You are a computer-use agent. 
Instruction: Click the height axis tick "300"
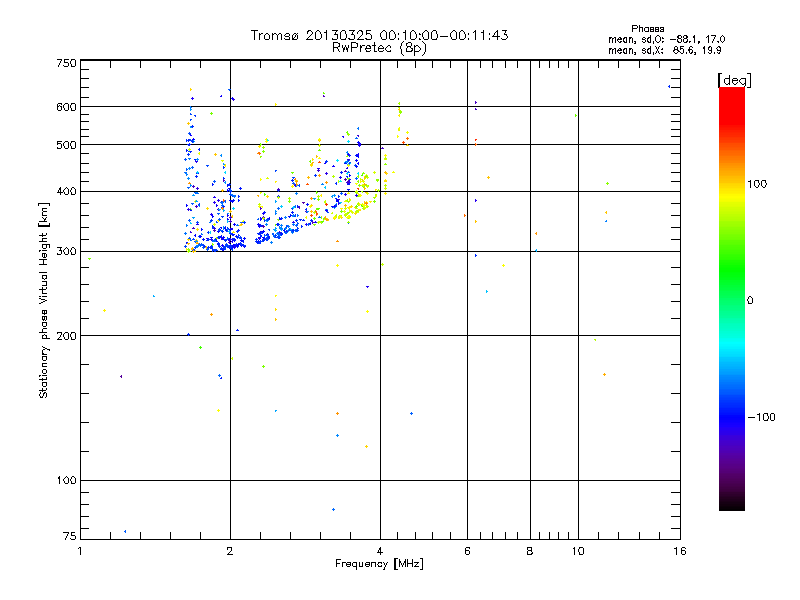(x=67, y=251)
